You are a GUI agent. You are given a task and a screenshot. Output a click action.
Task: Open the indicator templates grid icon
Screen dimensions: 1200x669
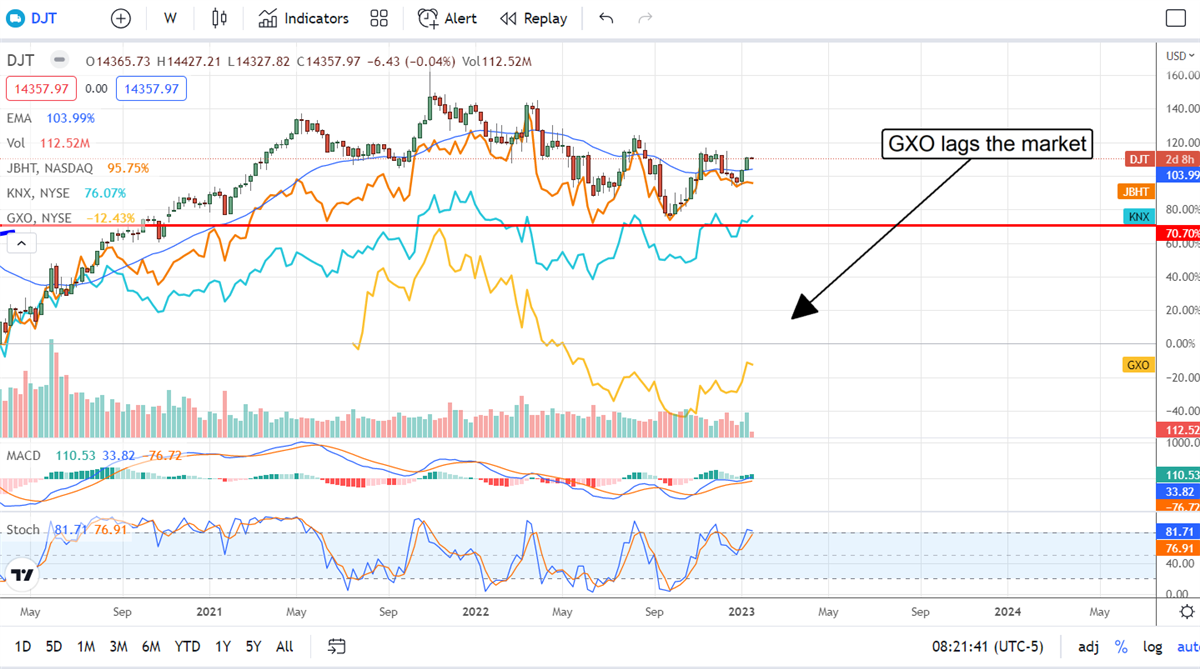[x=379, y=18]
